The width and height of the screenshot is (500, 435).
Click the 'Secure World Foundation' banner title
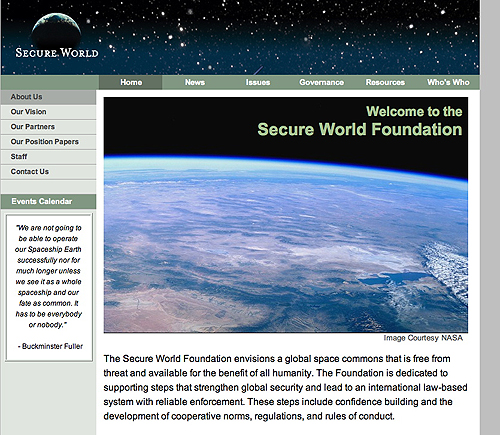[360, 129]
